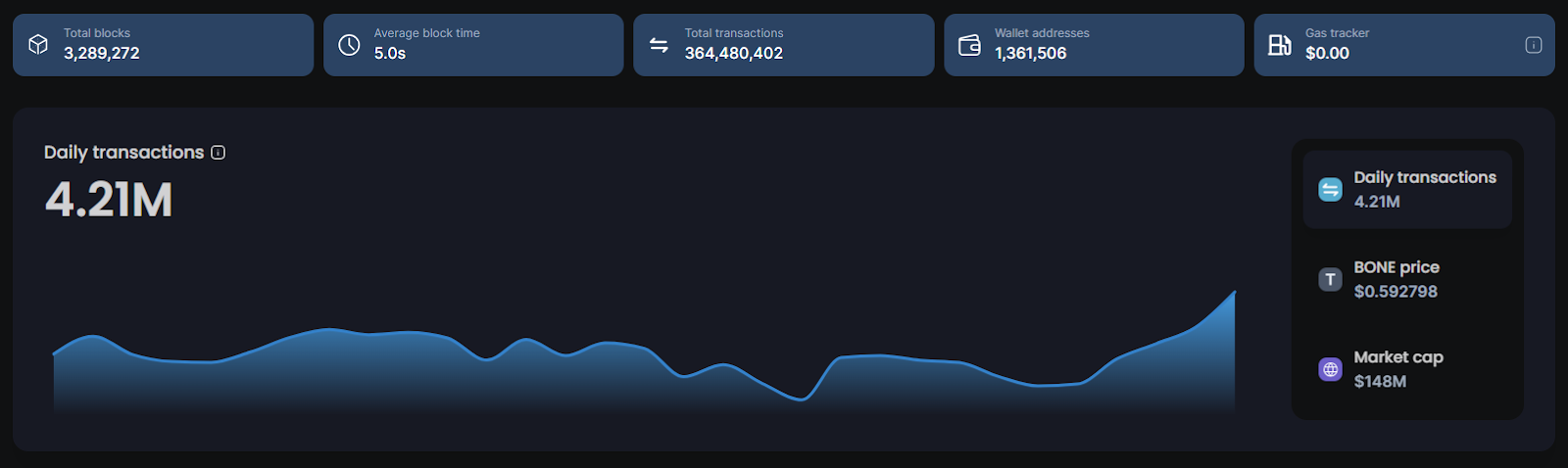Click the 5.0s block time value
Image resolution: width=1568 pixels, height=468 pixels.
[x=390, y=53]
